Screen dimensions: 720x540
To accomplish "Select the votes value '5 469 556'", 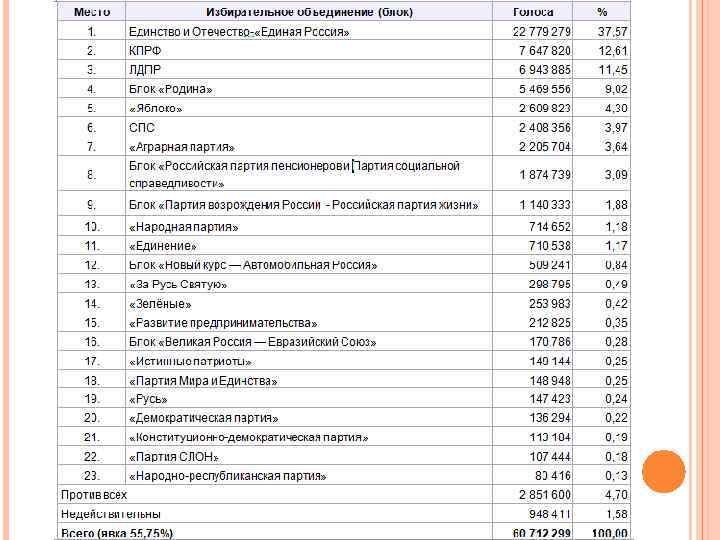I will tap(545, 89).
